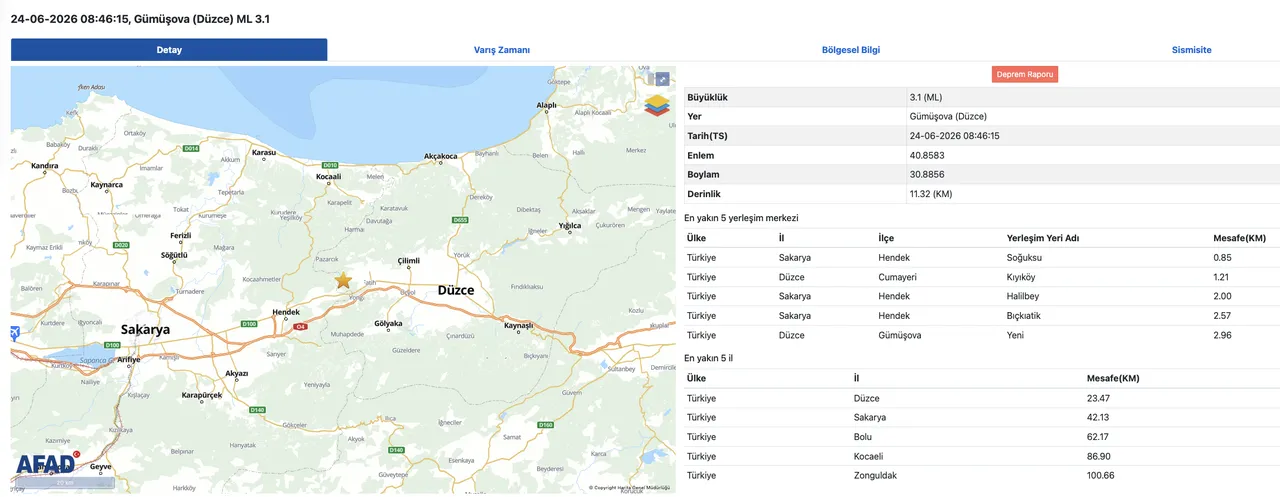Click the Büyüklük row label

click(707, 97)
